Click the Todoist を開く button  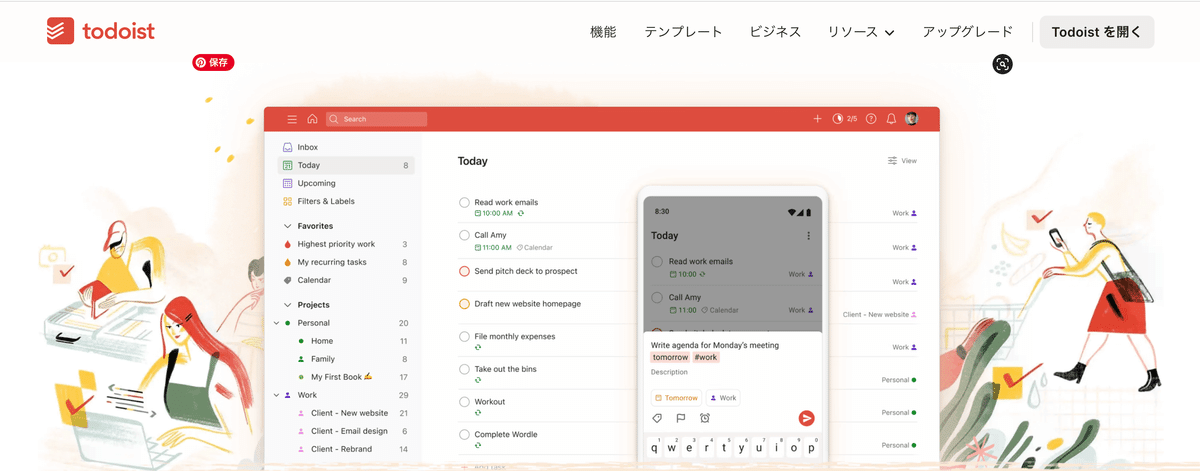tap(1097, 32)
